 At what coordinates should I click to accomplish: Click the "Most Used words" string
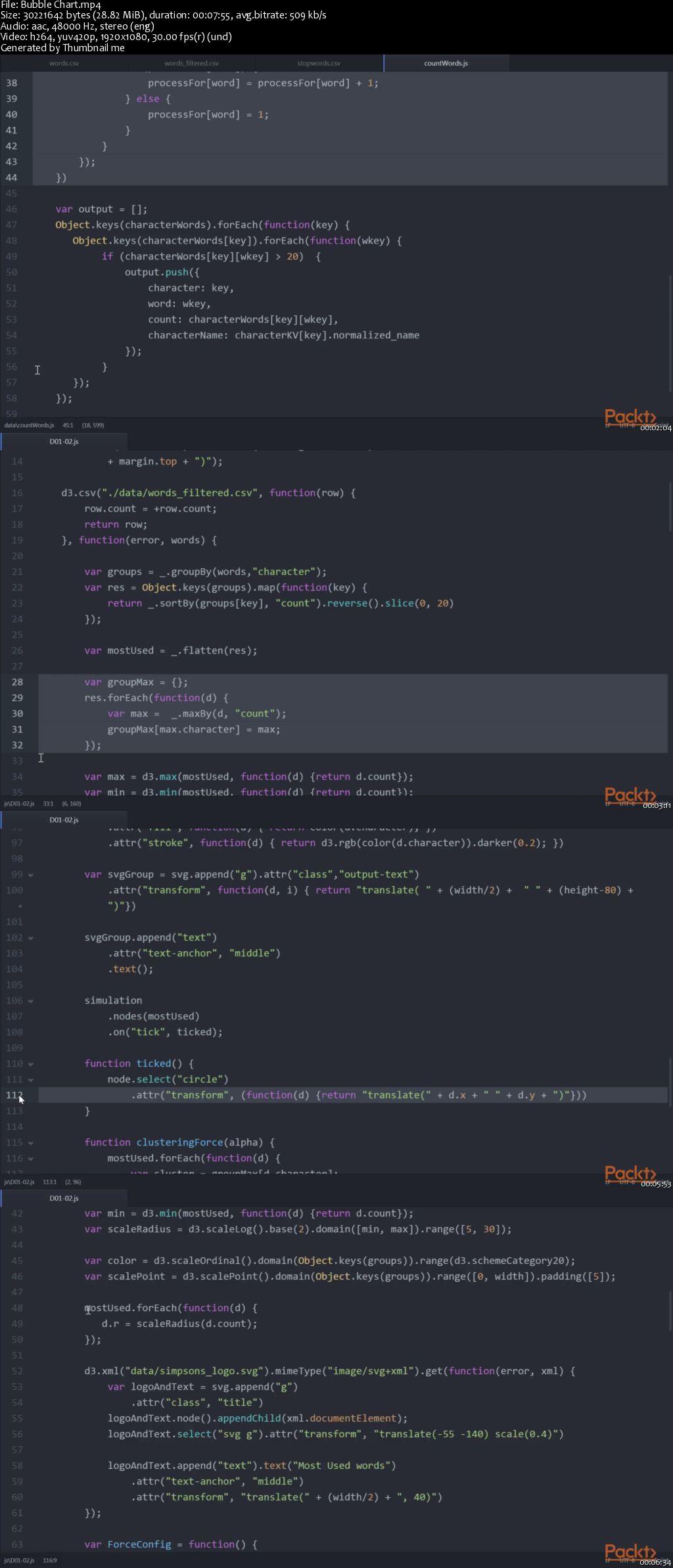point(344,1466)
